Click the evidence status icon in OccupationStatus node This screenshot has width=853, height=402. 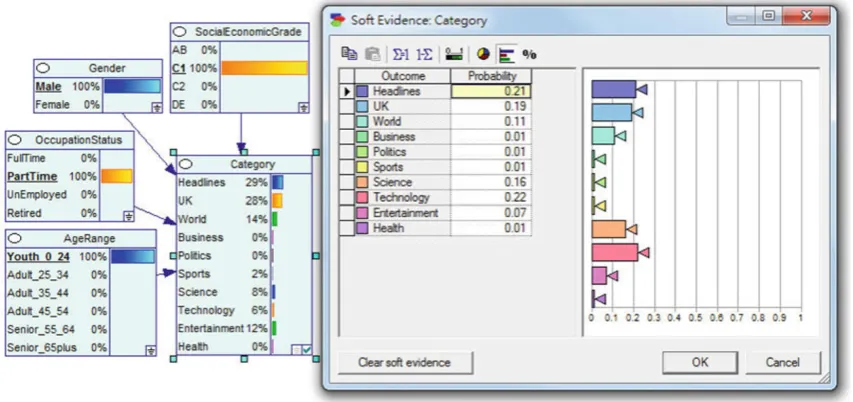128,216
